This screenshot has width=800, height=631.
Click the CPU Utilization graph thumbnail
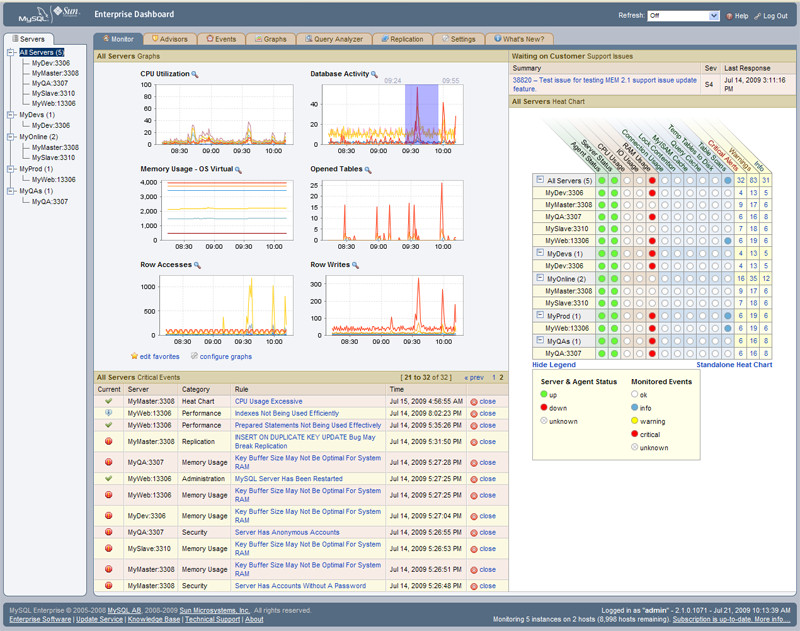[x=224, y=115]
